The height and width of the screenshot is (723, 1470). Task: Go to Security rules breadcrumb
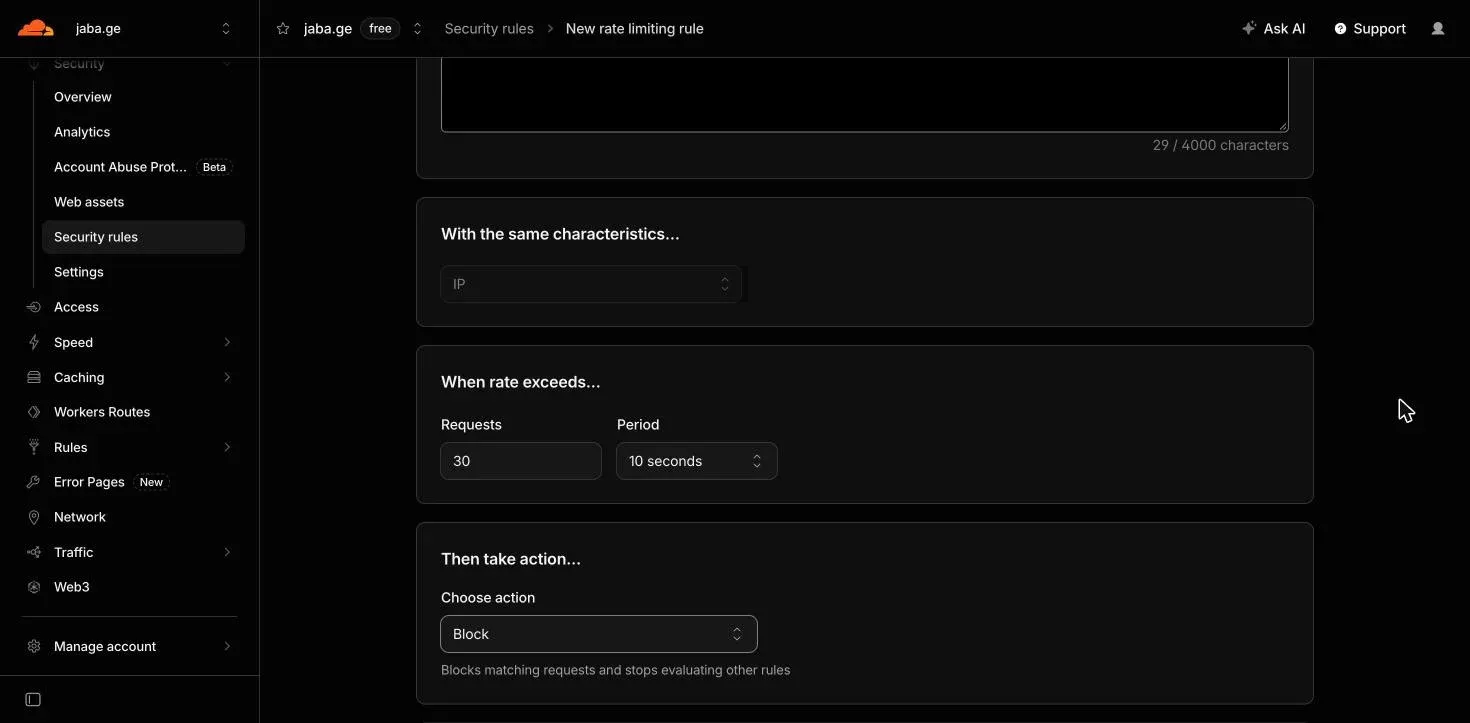coord(489,29)
